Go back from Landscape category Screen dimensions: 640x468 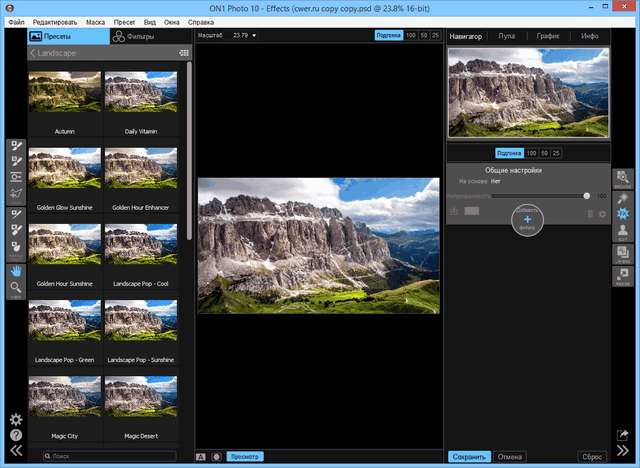pos(34,52)
